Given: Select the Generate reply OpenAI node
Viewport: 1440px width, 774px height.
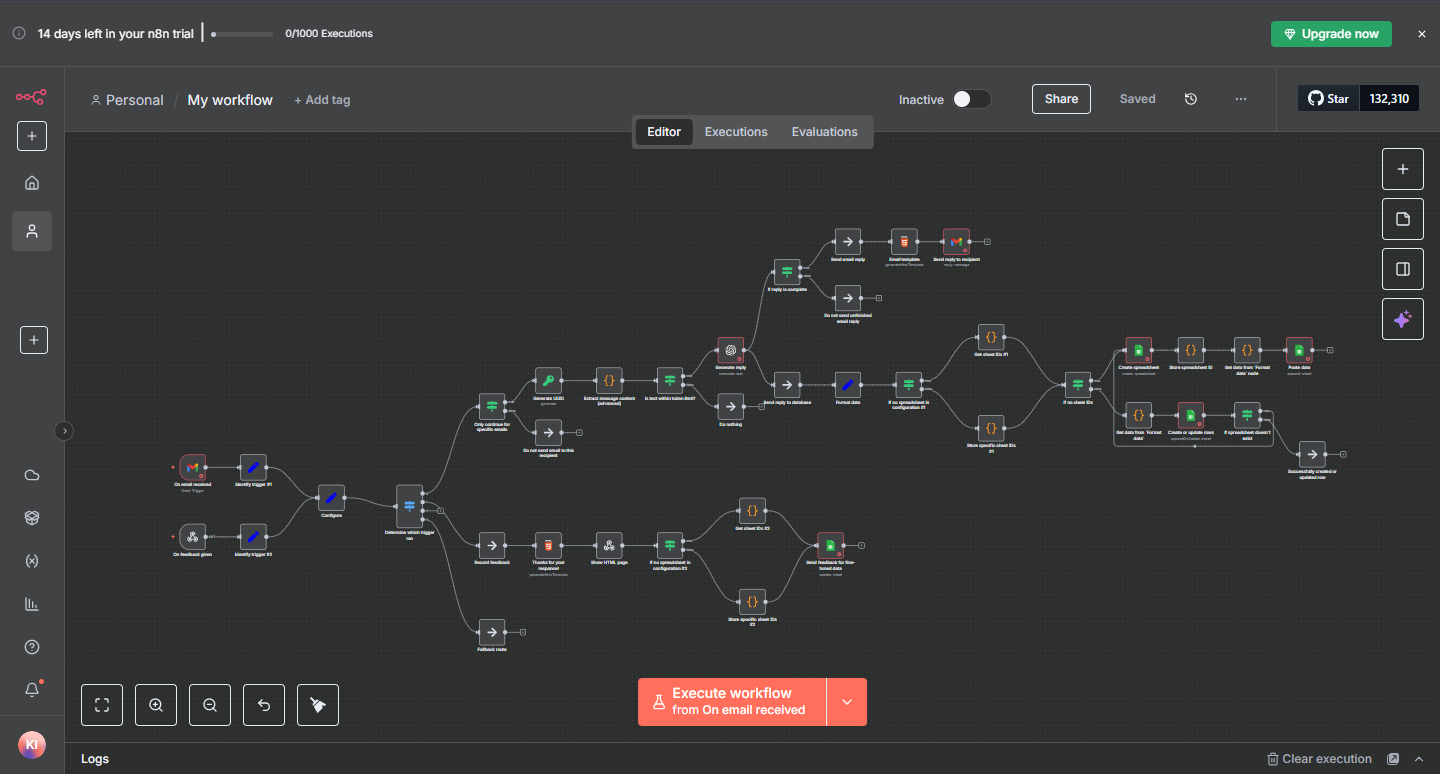Looking at the screenshot, I should [x=731, y=350].
